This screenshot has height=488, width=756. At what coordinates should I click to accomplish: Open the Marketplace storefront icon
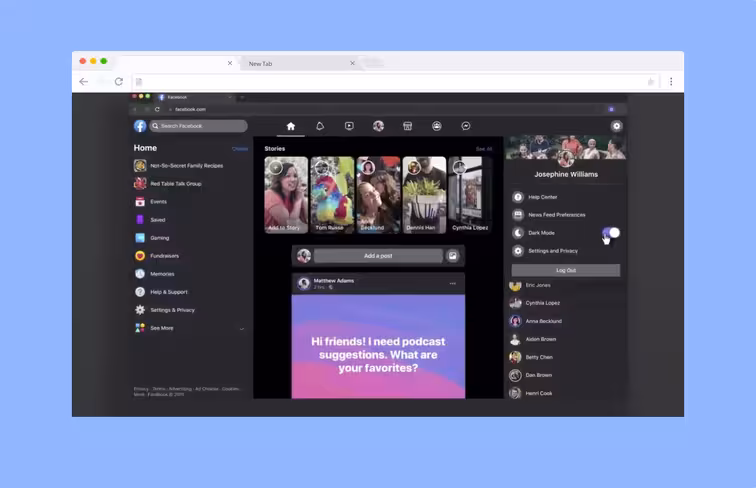click(407, 126)
